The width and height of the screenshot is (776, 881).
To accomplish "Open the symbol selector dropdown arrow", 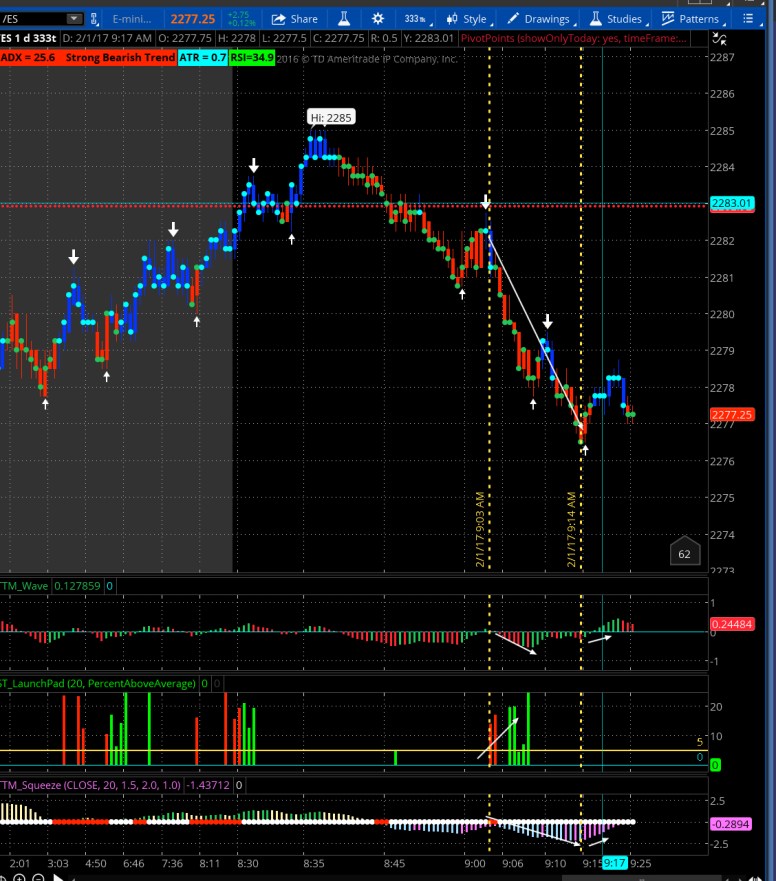I will 74,18.
